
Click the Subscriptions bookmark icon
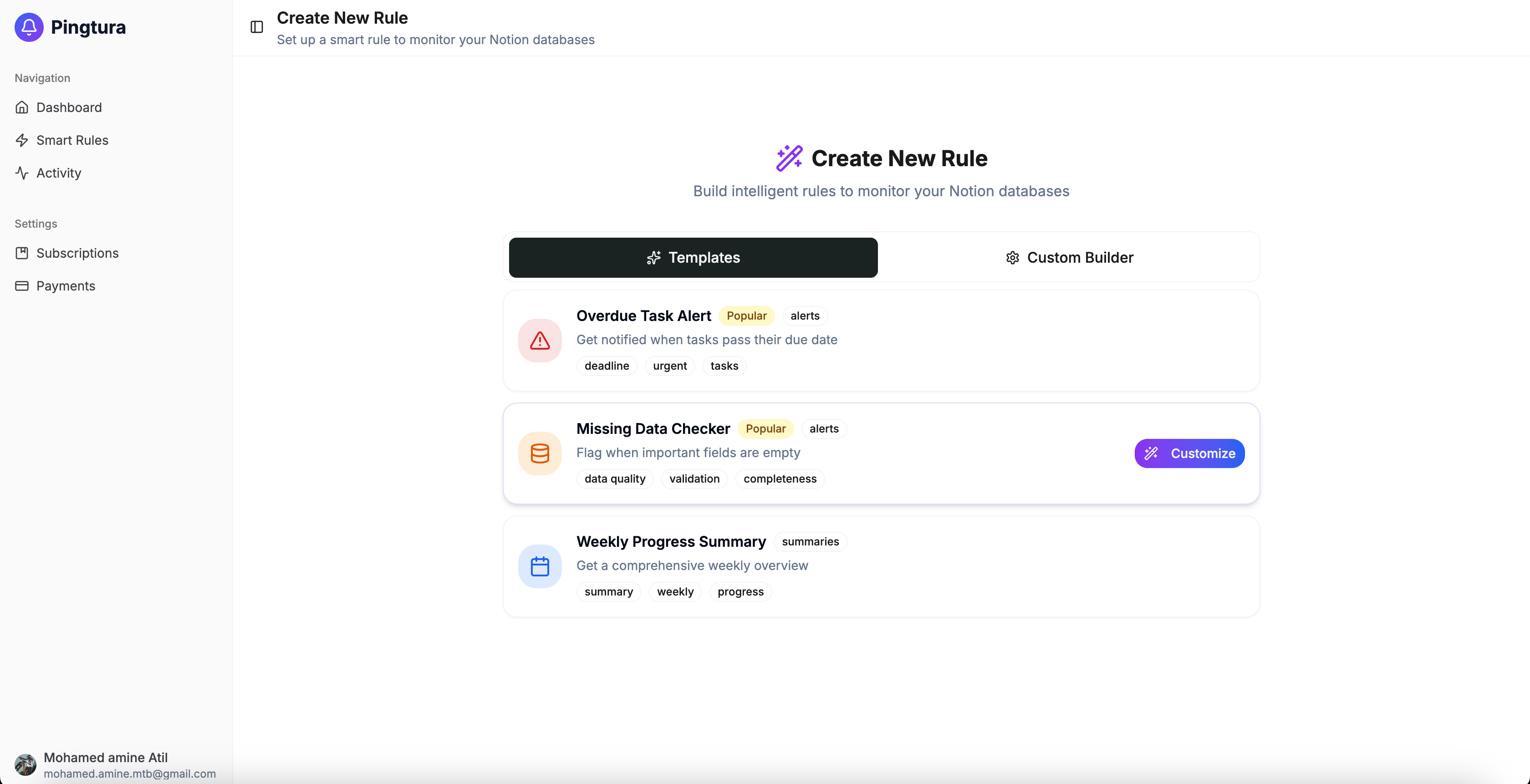pyautogui.click(x=22, y=252)
